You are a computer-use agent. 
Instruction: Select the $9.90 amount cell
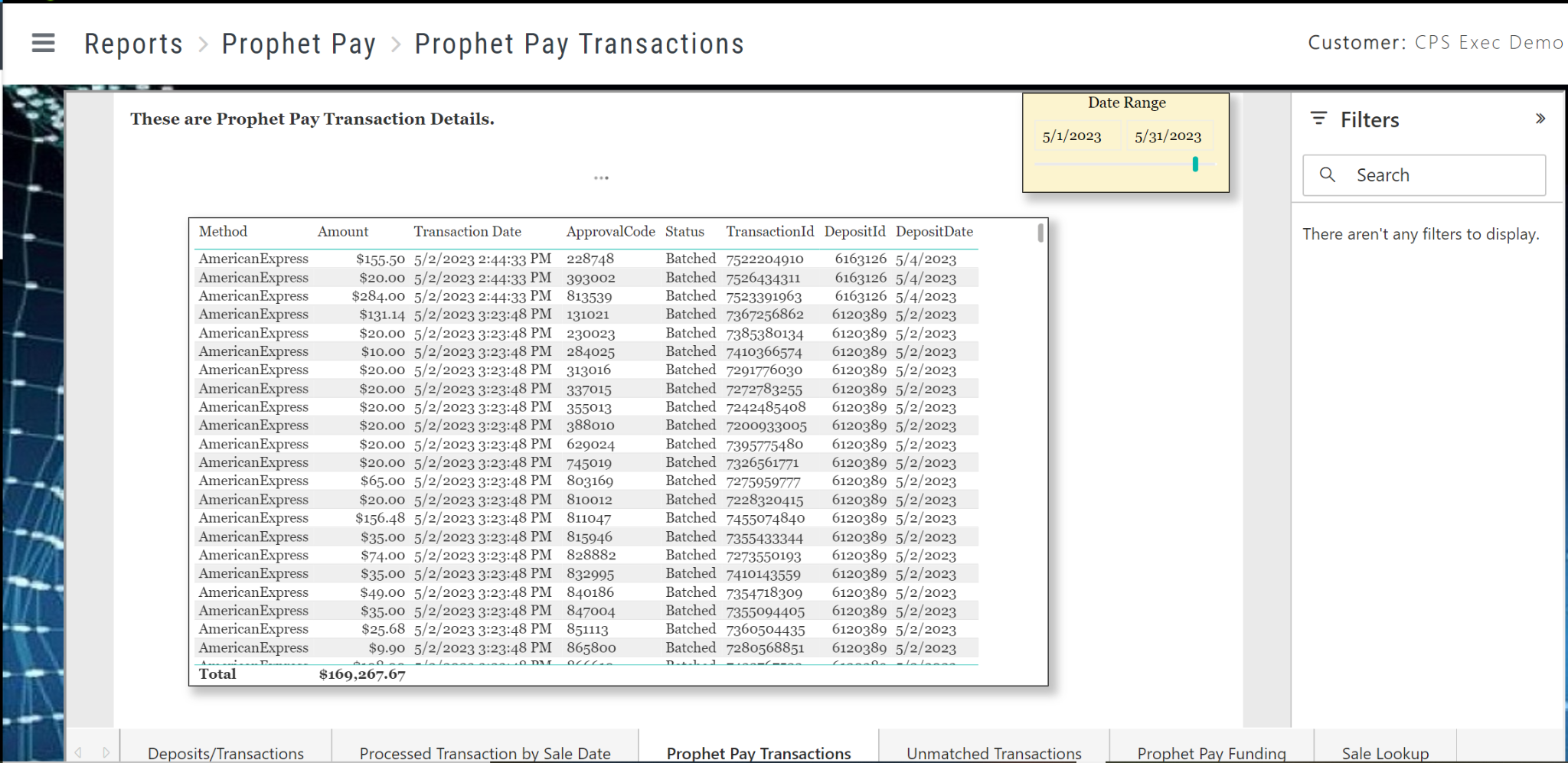click(x=387, y=647)
